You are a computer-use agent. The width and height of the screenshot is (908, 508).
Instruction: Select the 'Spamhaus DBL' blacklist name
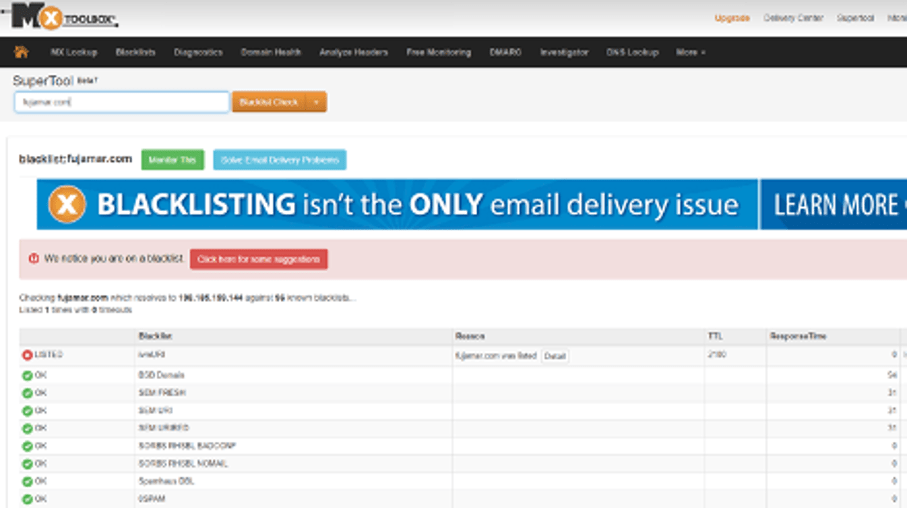pyautogui.click(x=166, y=481)
